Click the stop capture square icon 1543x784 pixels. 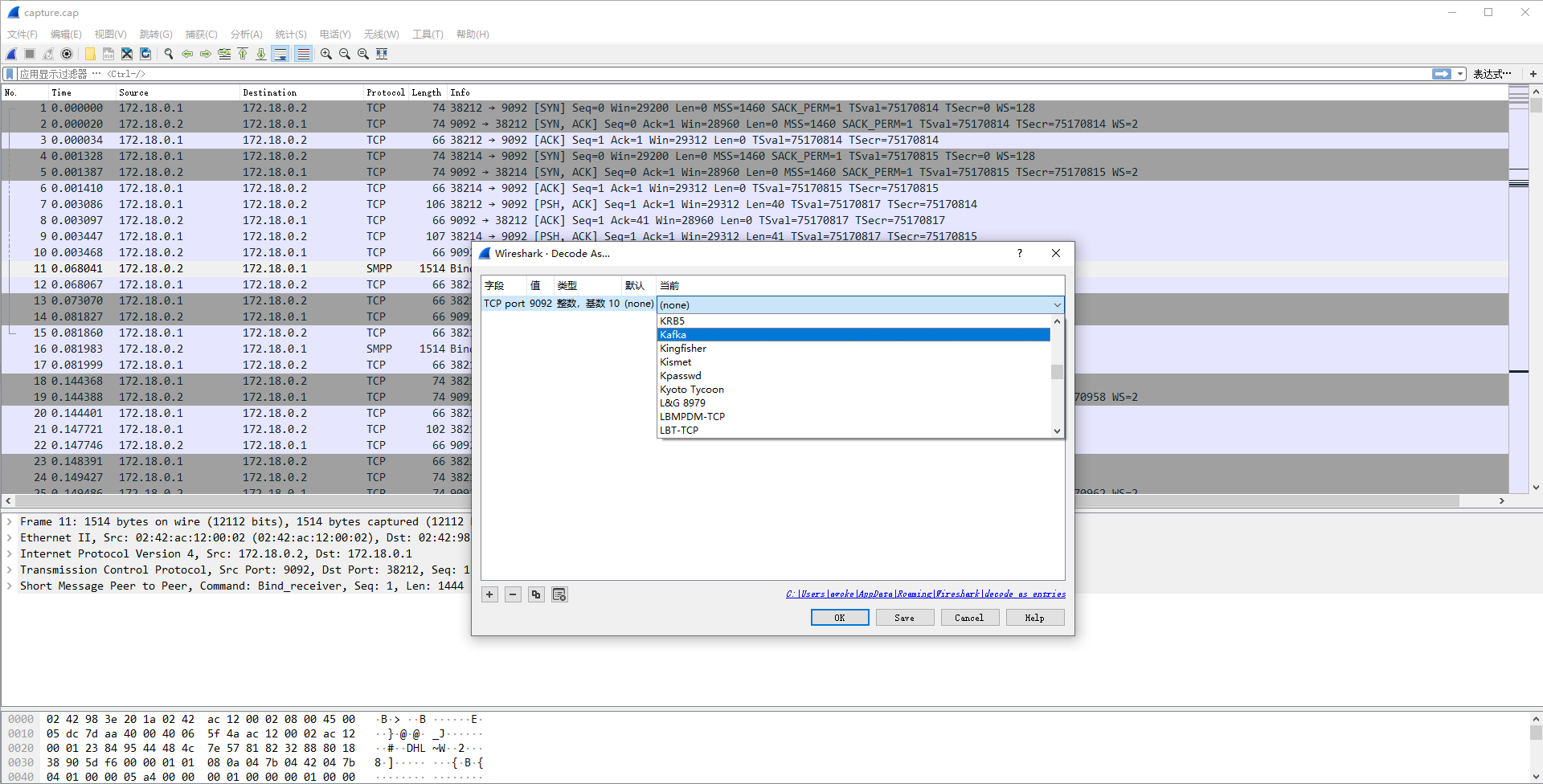pos(30,54)
